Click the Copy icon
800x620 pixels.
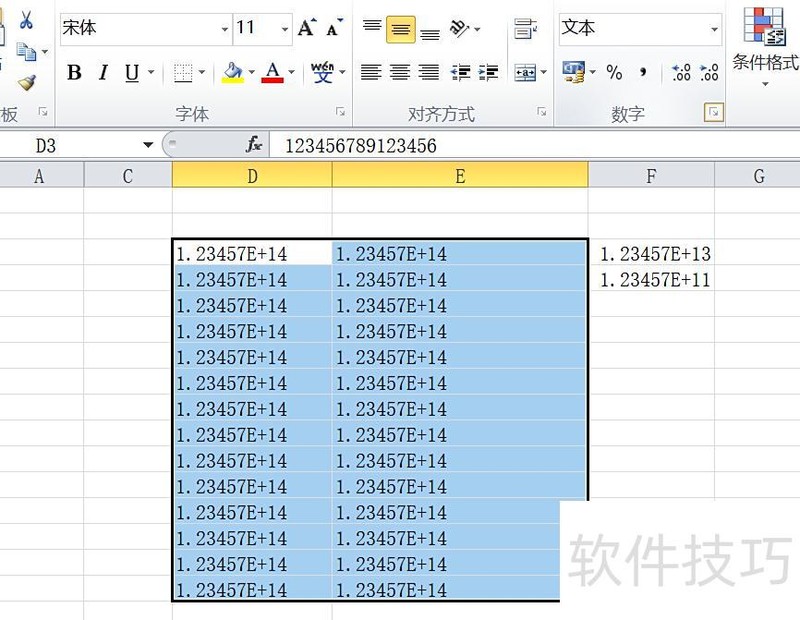[x=26, y=52]
